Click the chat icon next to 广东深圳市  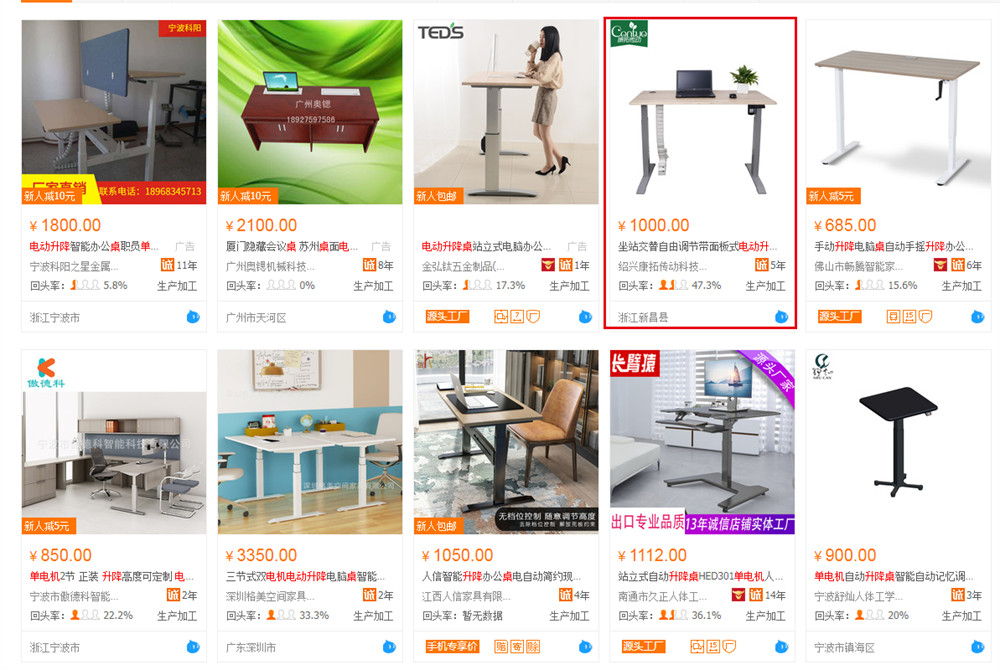pos(389,647)
